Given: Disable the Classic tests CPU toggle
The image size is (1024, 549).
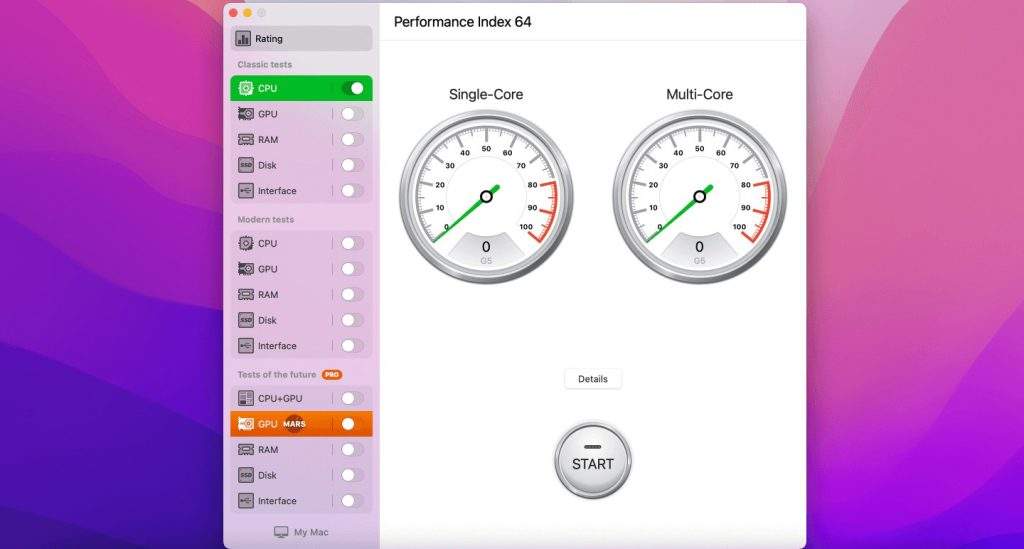Looking at the screenshot, I should [352, 88].
